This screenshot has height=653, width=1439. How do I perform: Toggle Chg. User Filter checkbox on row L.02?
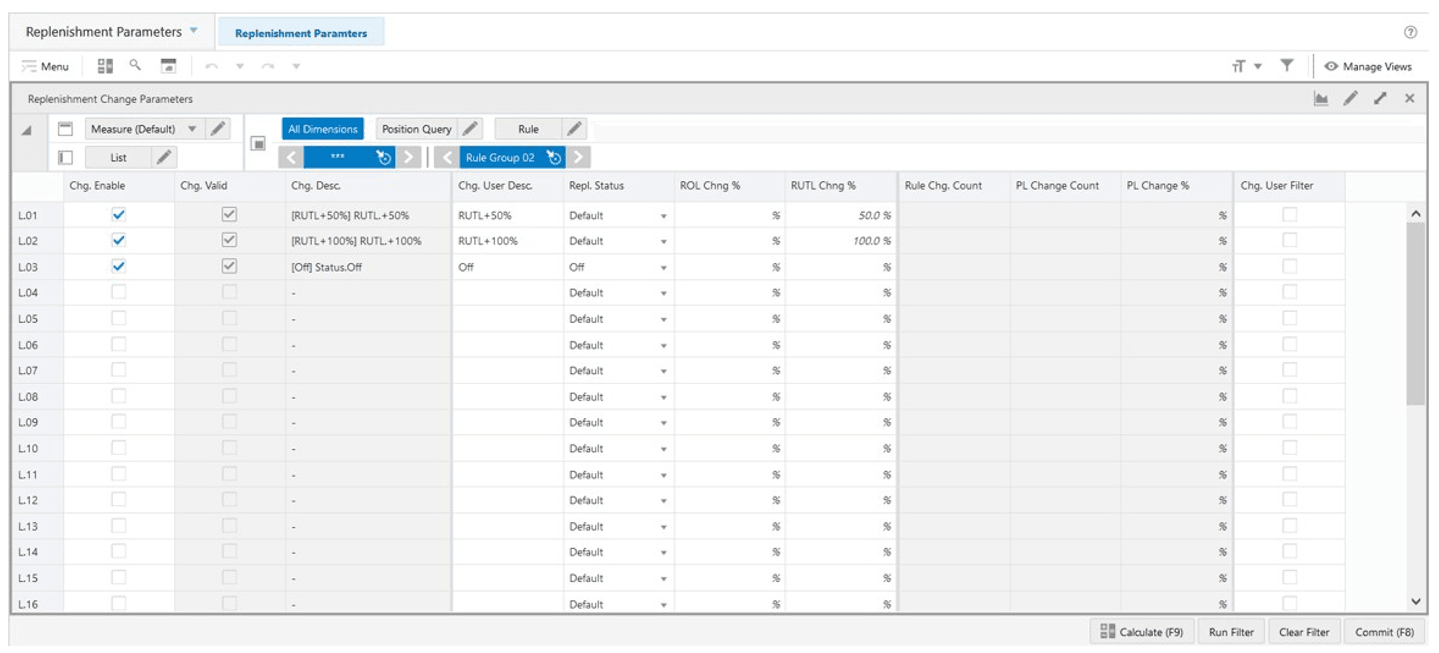(x=1291, y=241)
